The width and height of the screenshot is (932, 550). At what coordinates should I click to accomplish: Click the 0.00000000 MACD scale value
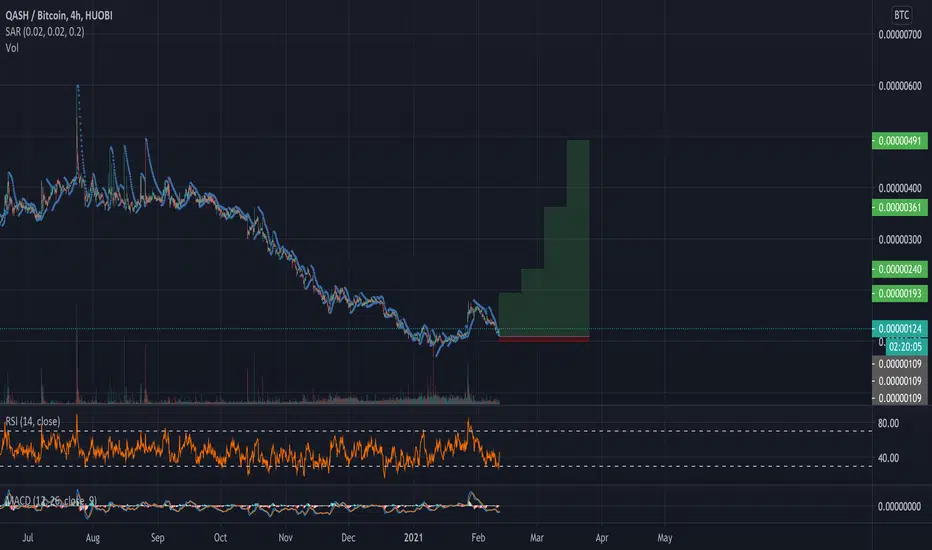[899, 507]
